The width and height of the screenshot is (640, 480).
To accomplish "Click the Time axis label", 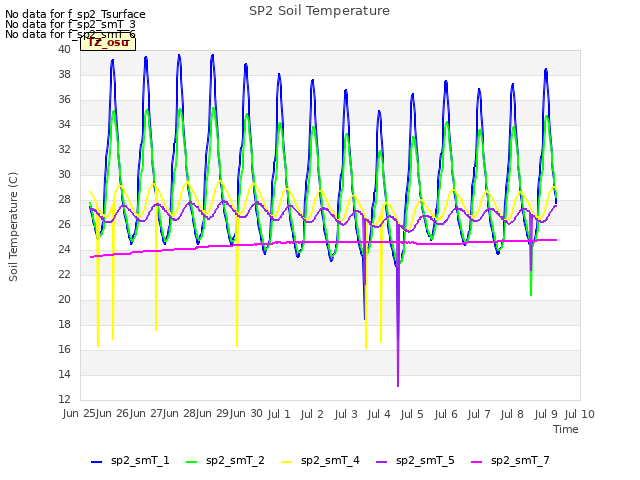I will (566, 429).
